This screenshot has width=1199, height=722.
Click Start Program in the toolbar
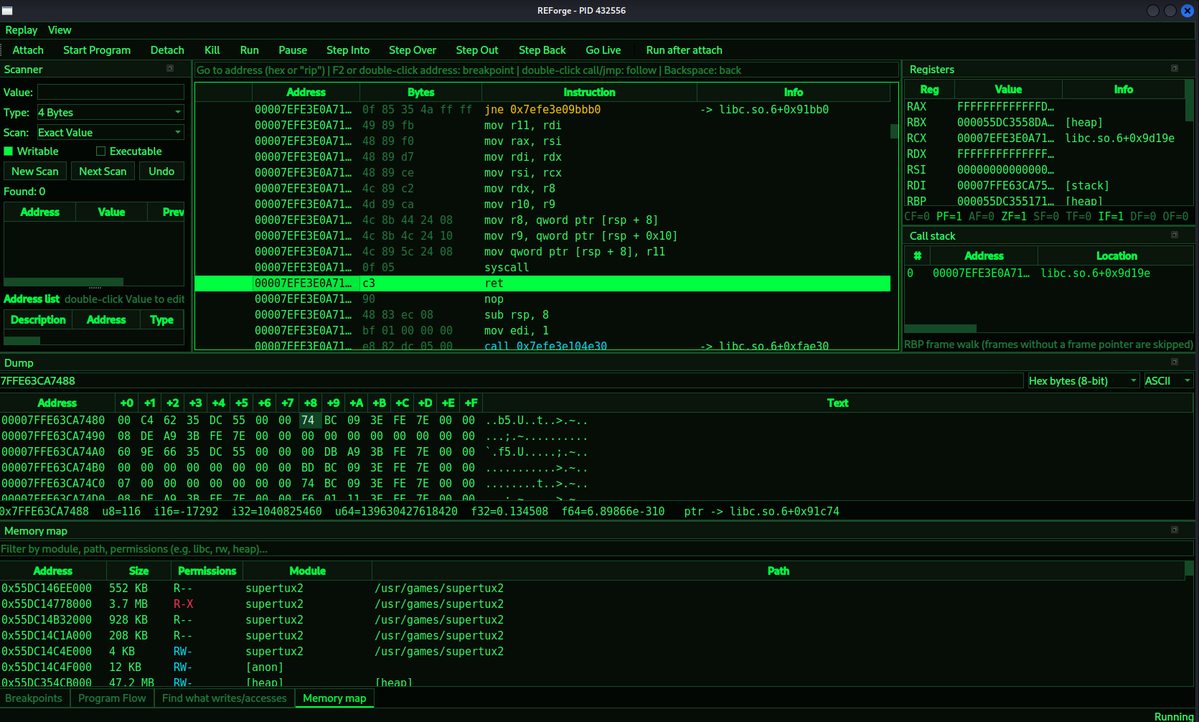click(x=96, y=50)
